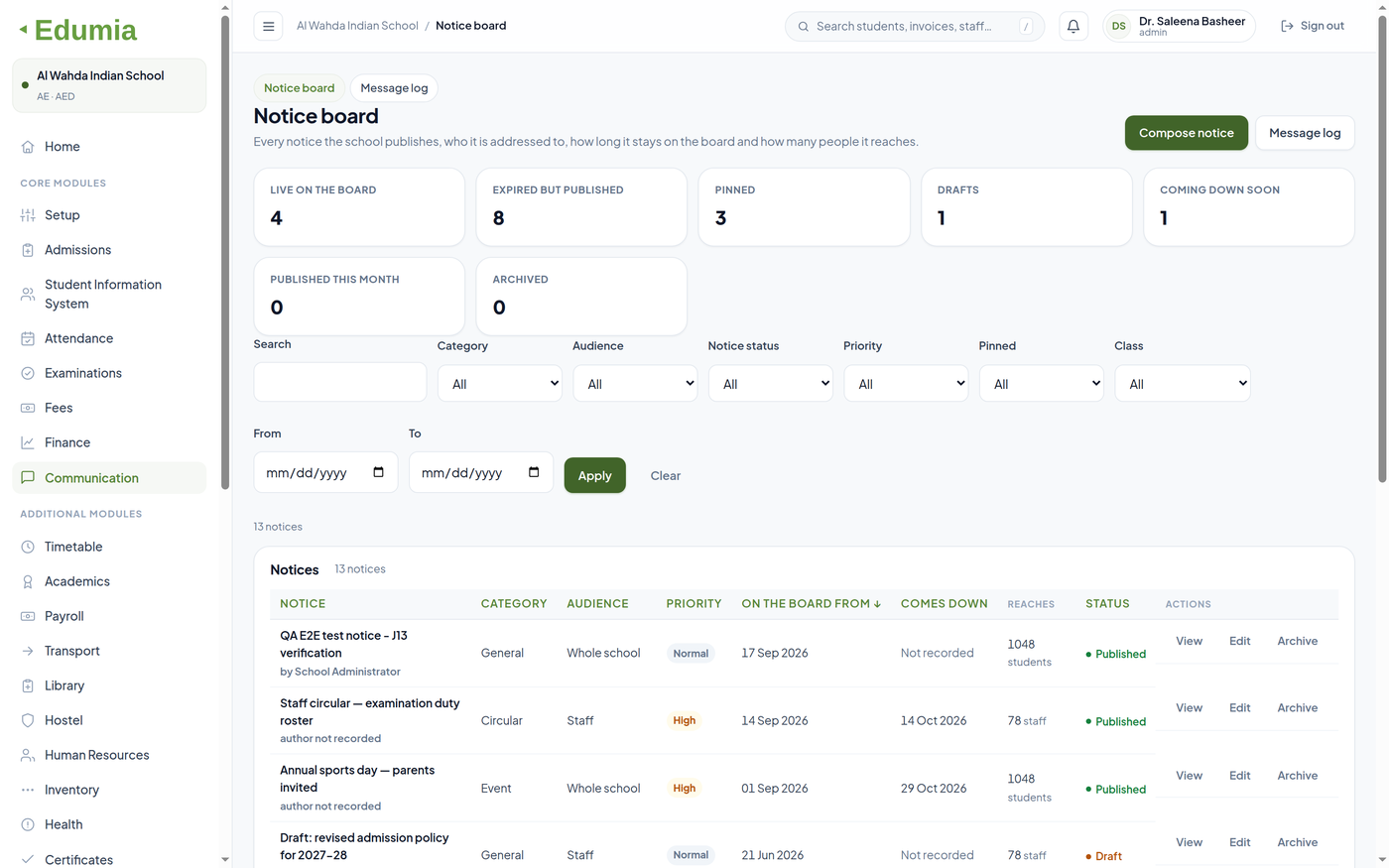1389x868 pixels.
Task: Click the notice Search text field
Action: (340, 382)
